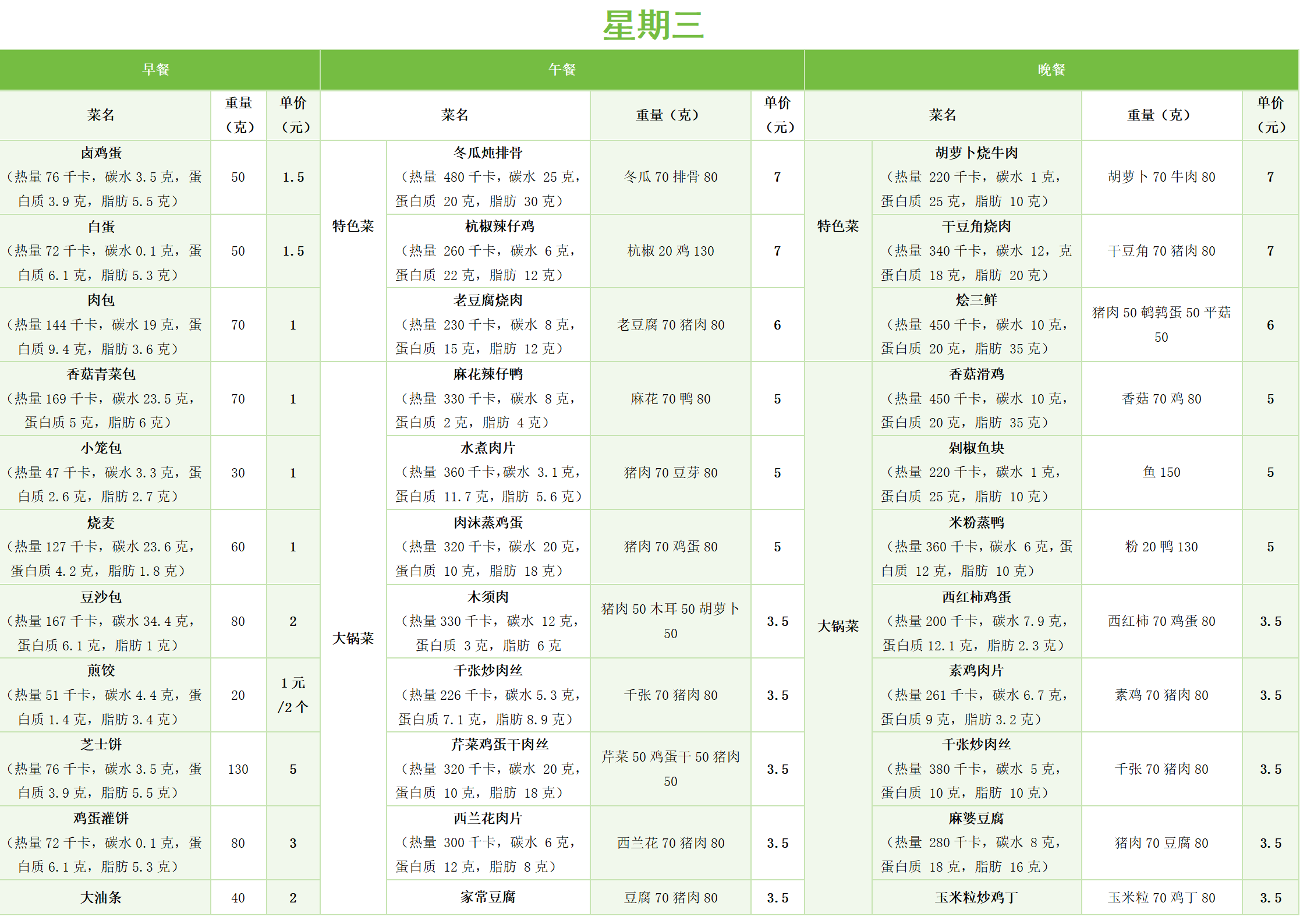1307x924 pixels.
Task: Click the 杭椒 20 鸡 130 weight cell
Action: coord(671,251)
